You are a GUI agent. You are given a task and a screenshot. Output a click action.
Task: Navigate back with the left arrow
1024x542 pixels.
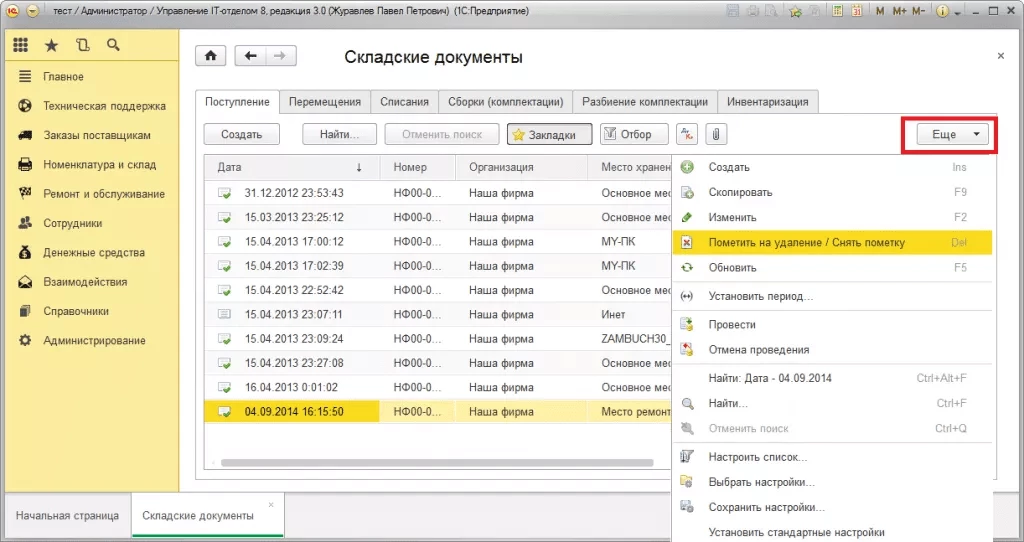click(250, 56)
